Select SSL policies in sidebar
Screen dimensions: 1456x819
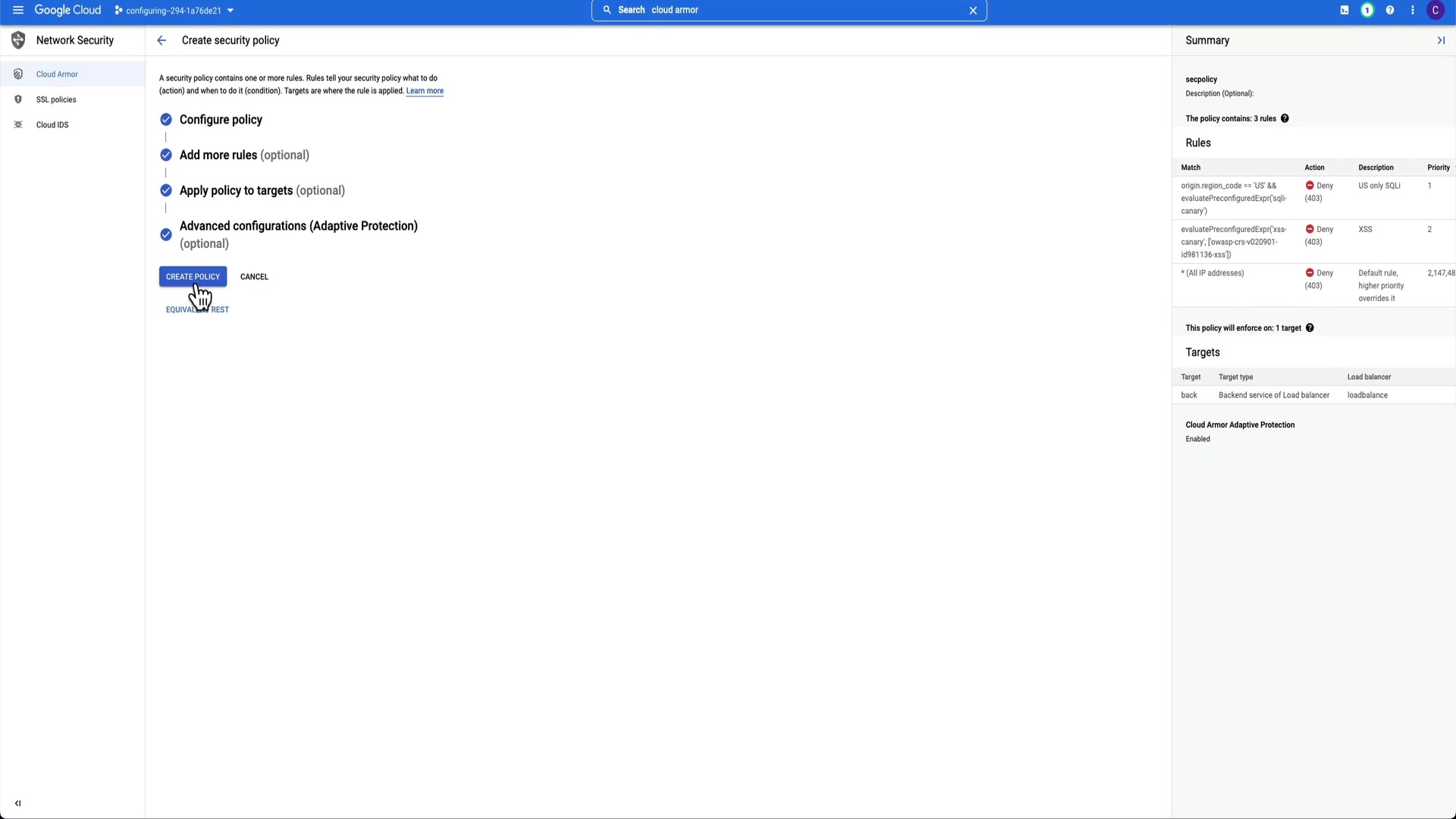pos(56,99)
